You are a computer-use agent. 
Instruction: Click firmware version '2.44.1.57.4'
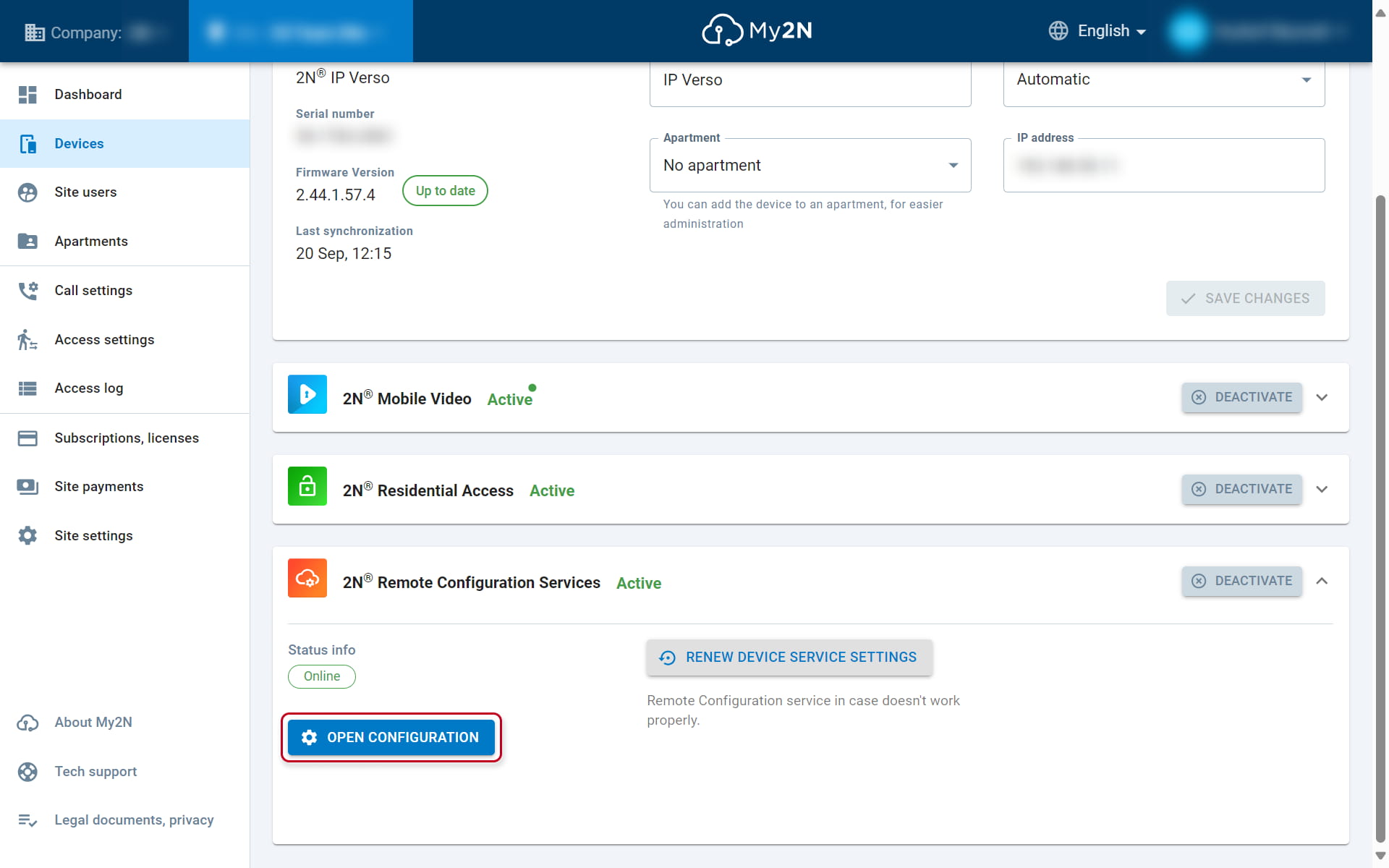click(336, 195)
